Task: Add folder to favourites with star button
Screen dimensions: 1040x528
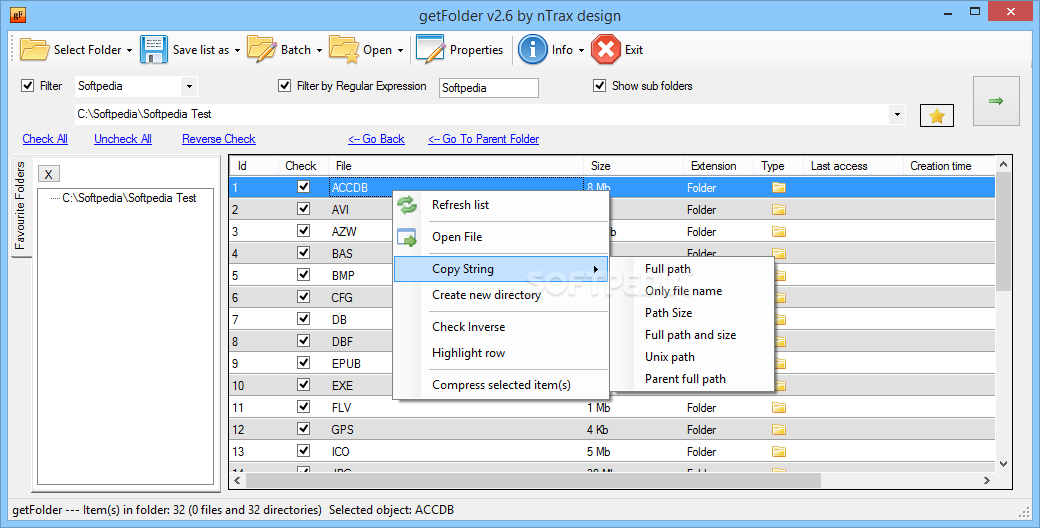Action: click(x=937, y=116)
